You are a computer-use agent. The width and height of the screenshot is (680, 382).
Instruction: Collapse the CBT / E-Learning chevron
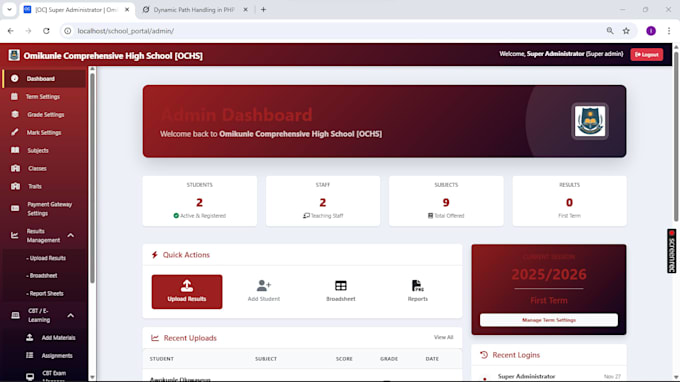click(71, 316)
